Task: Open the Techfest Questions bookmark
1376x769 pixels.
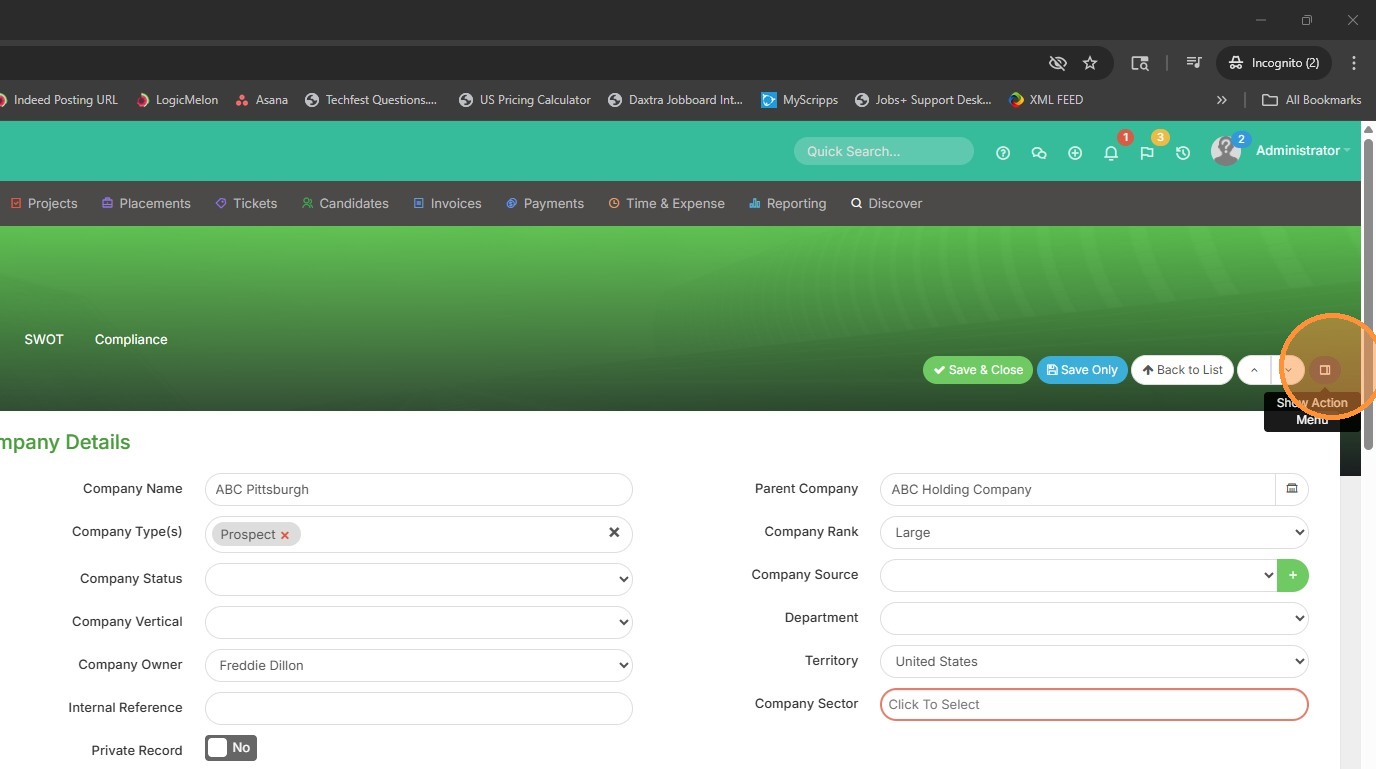Action: click(371, 100)
